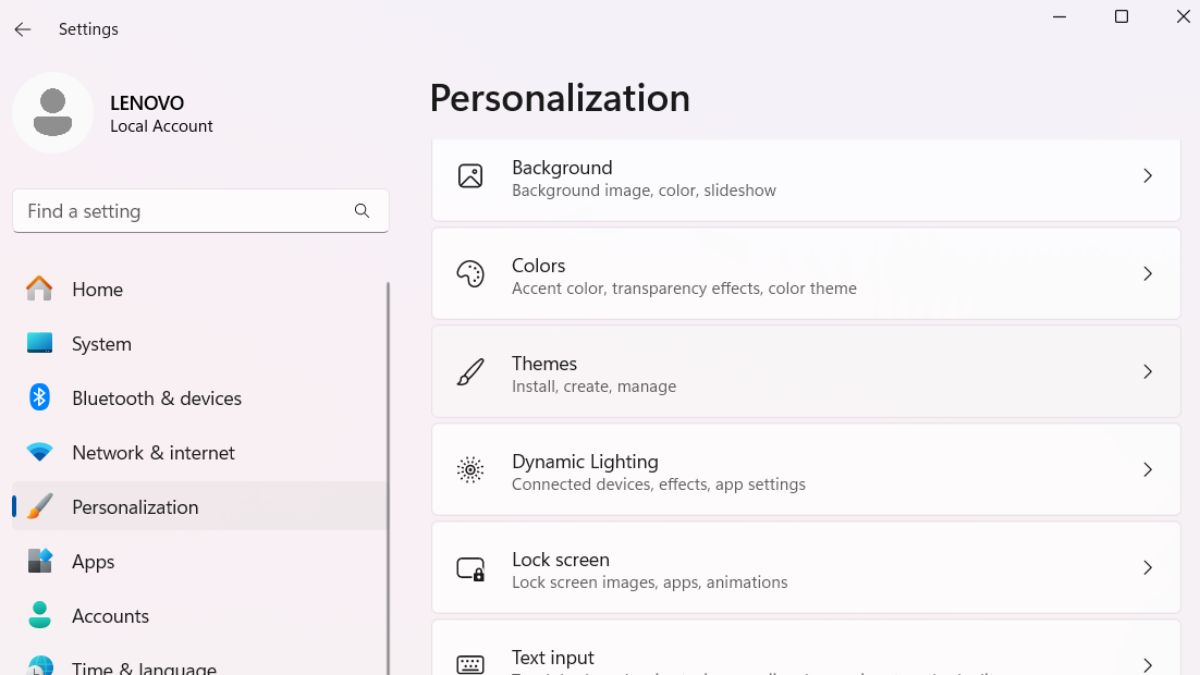Image resolution: width=1200 pixels, height=675 pixels.
Task: Click the Text input row chevron
Action: (1148, 665)
